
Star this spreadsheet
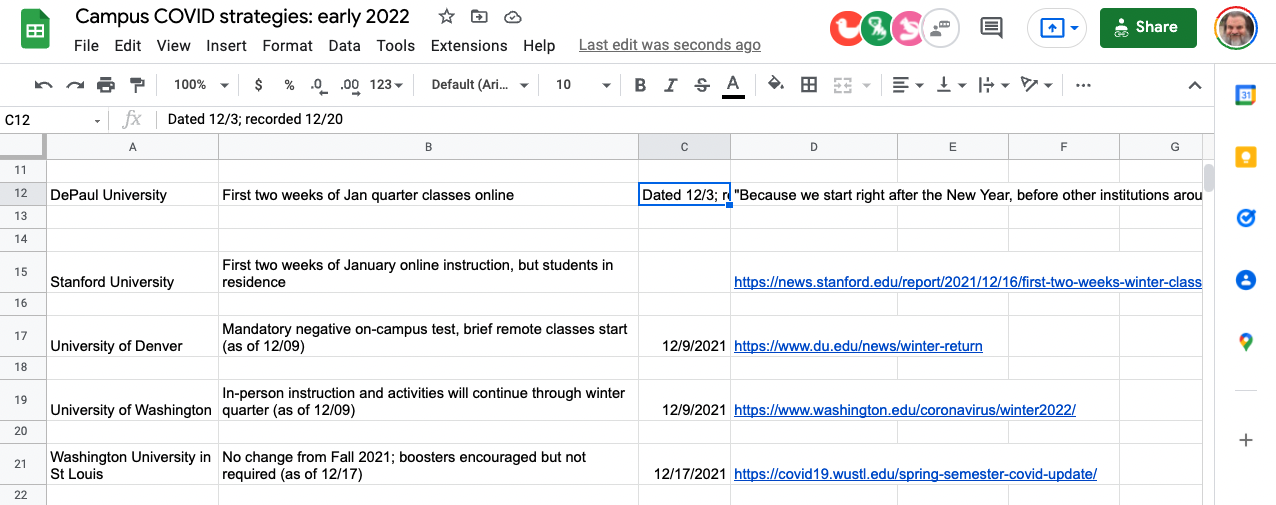coord(447,17)
